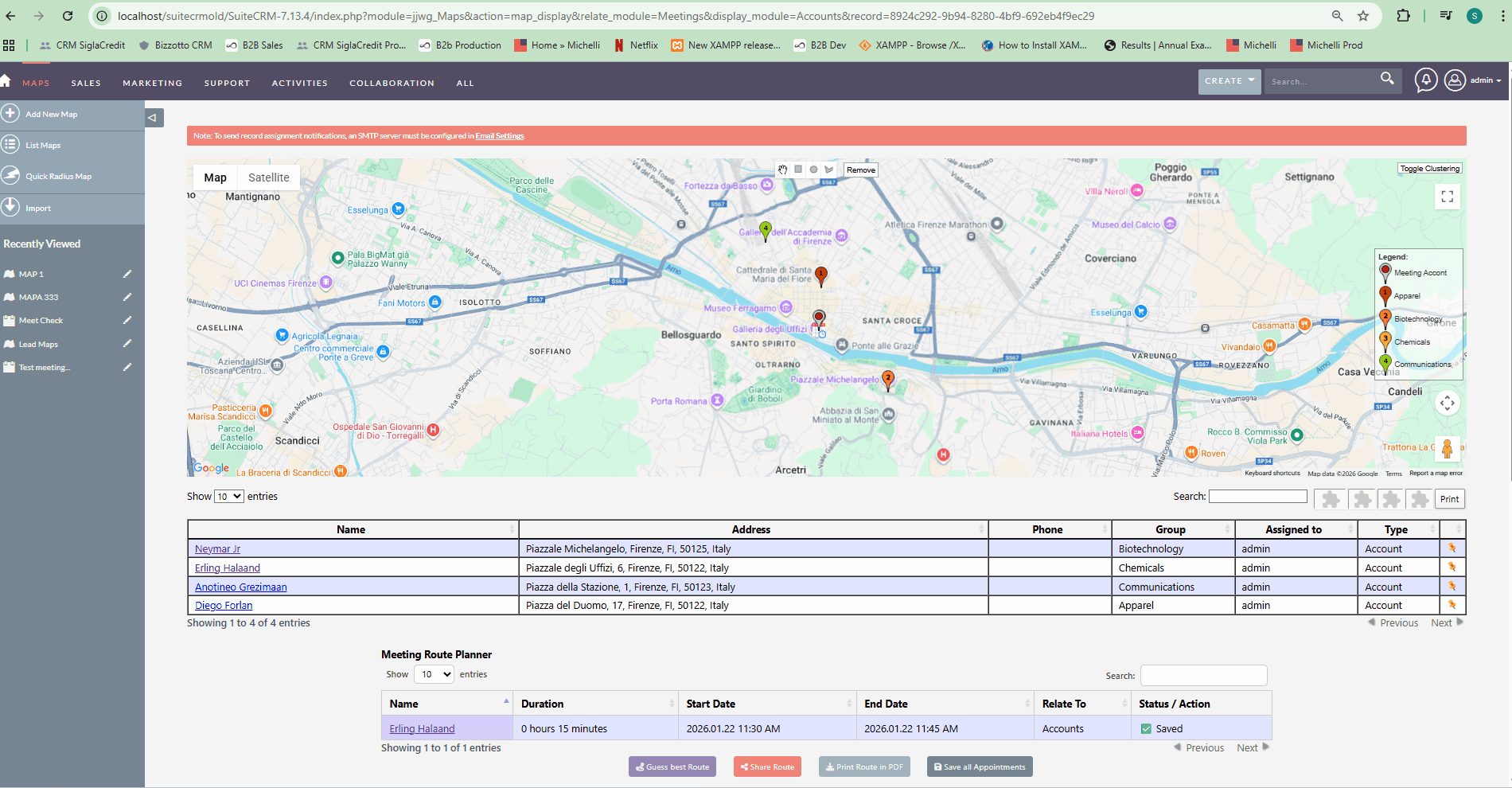
Task: Collapse the sidebar with the arrow icon
Action: [152, 118]
